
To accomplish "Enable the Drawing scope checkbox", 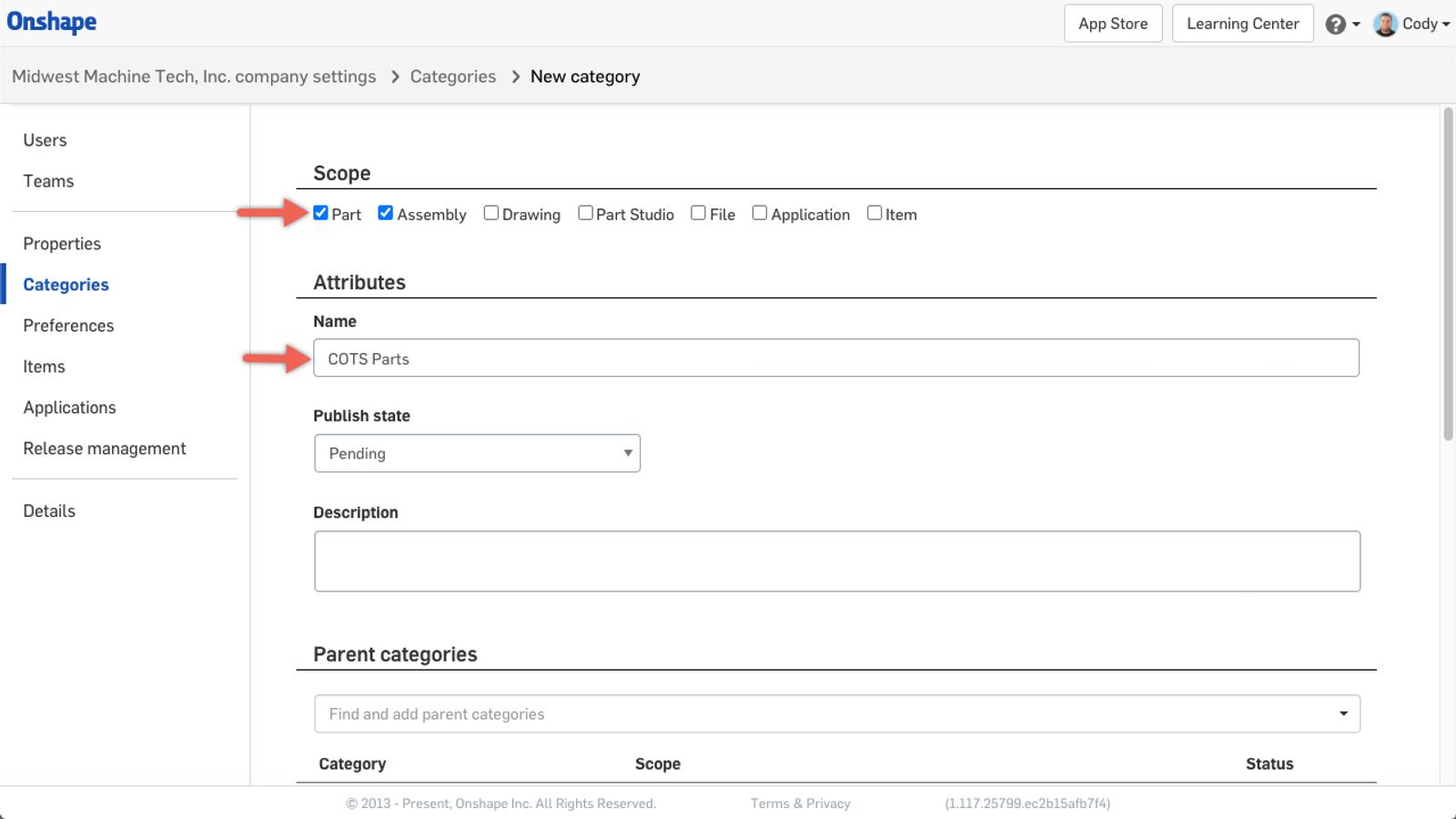I will point(491,213).
